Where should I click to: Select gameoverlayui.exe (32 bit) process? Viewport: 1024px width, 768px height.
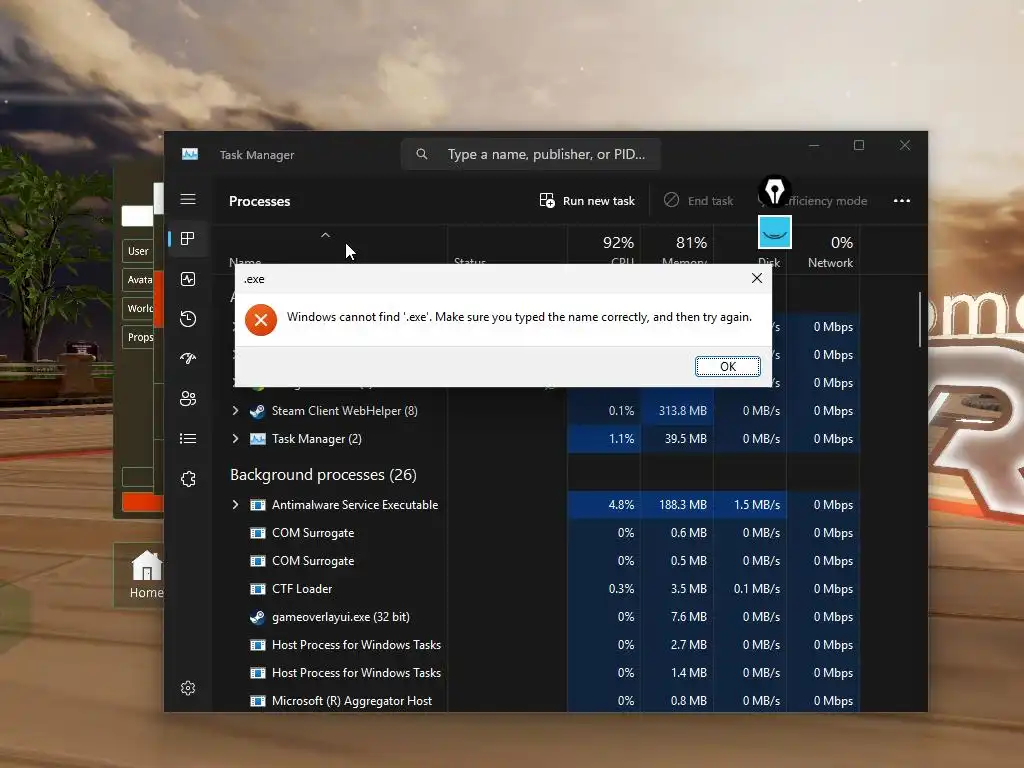click(341, 617)
